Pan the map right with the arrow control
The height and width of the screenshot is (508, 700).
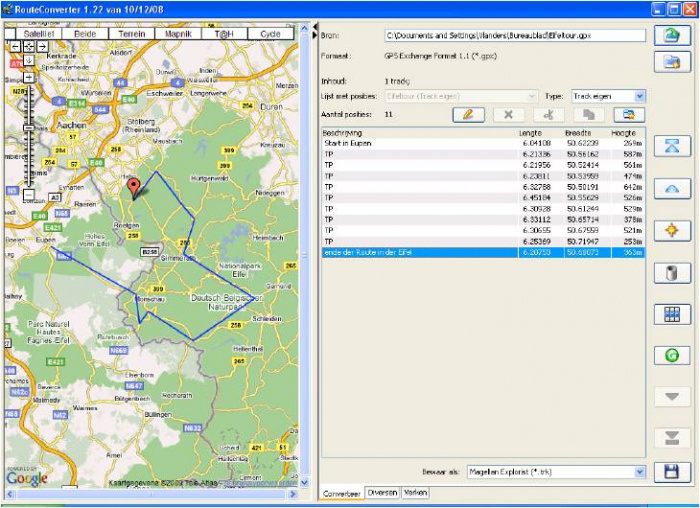(x=42, y=46)
